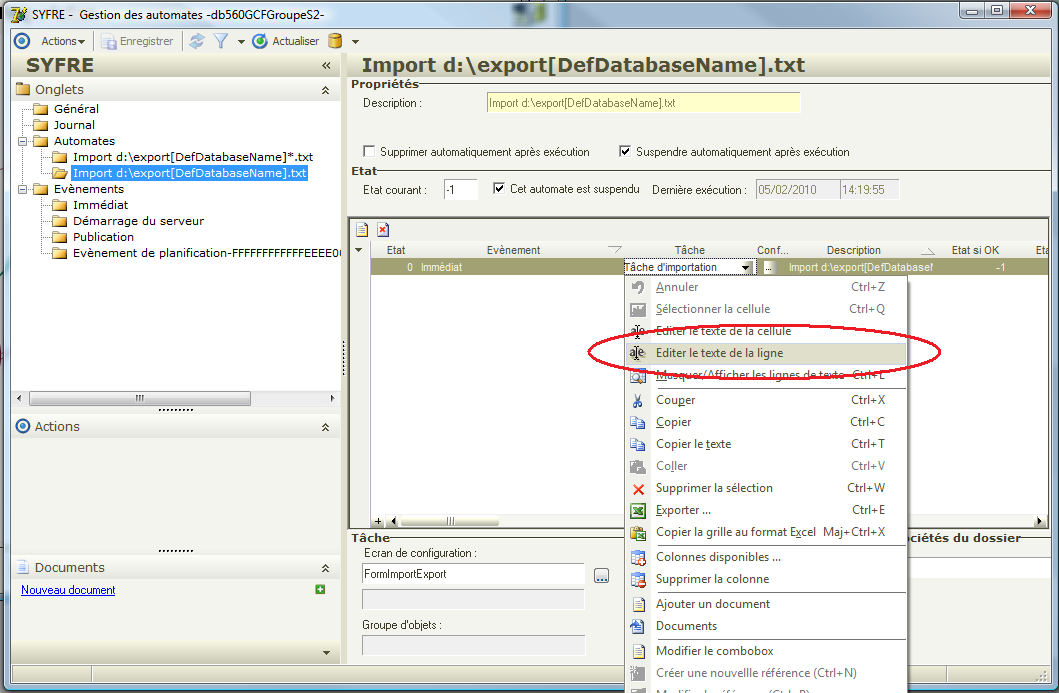Collapse the SYFRE side panel
This screenshot has height=693, width=1059.
pos(326,66)
